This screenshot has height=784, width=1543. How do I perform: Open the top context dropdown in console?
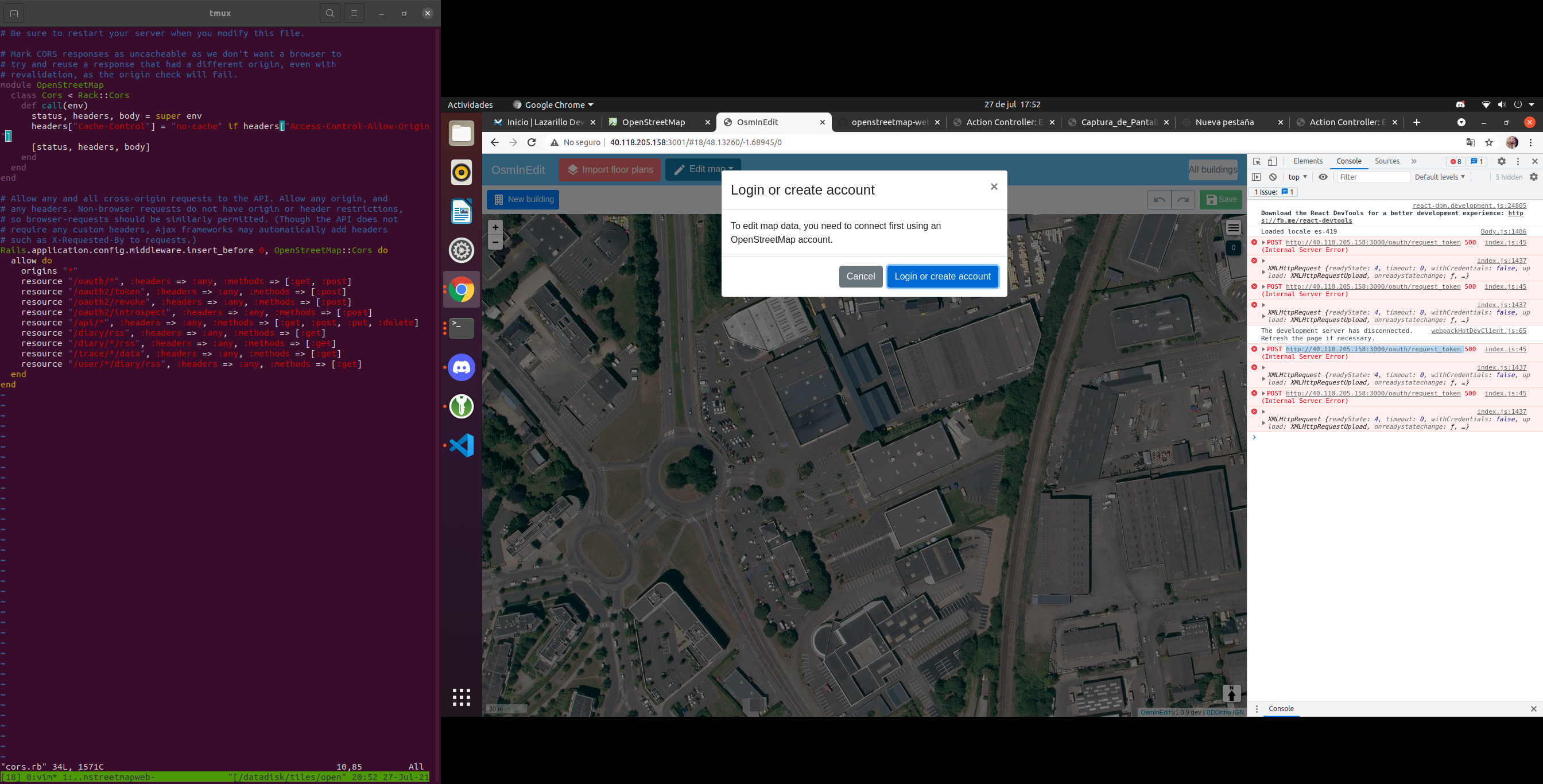click(x=1297, y=177)
